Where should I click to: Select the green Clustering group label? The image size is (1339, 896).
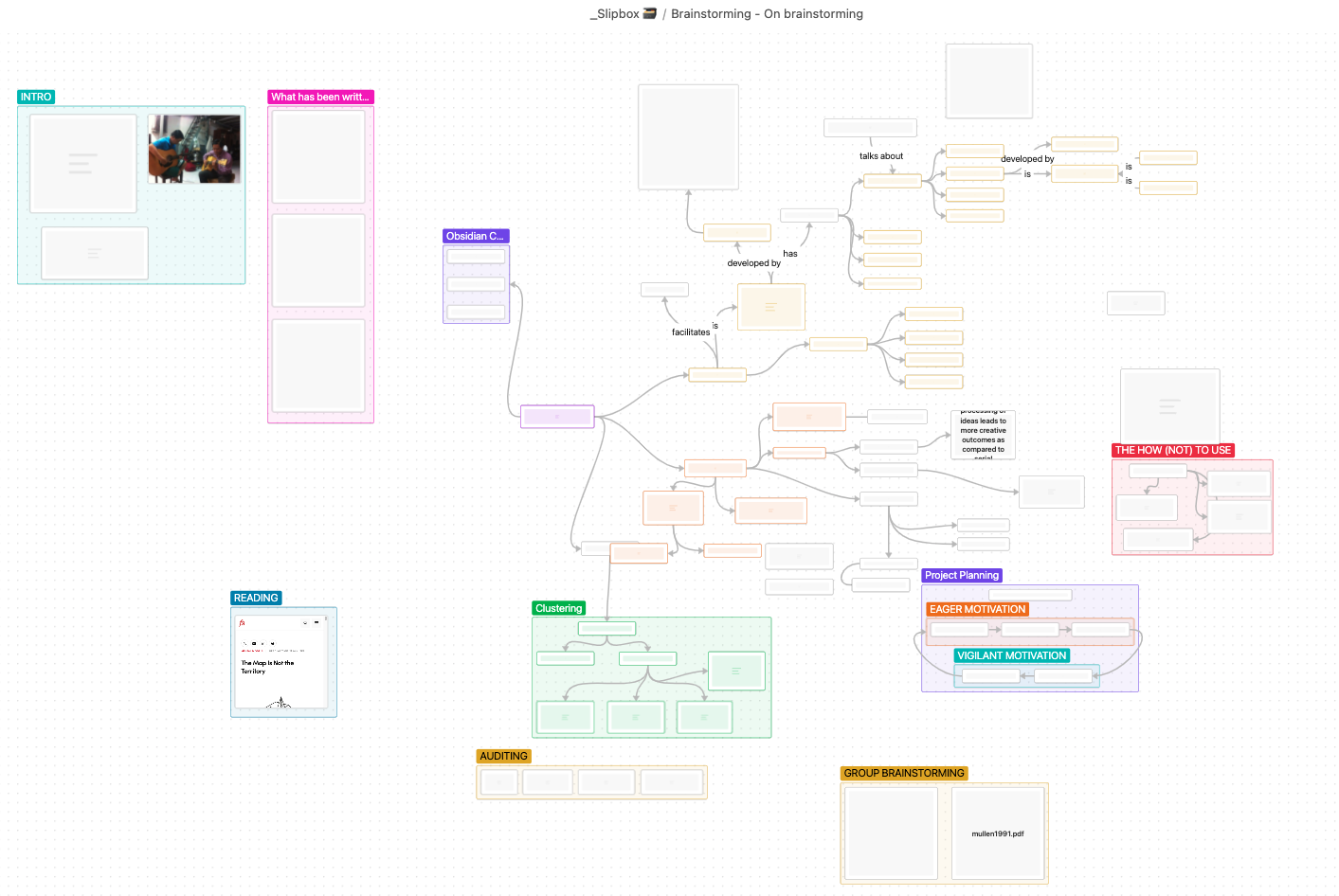tap(558, 609)
